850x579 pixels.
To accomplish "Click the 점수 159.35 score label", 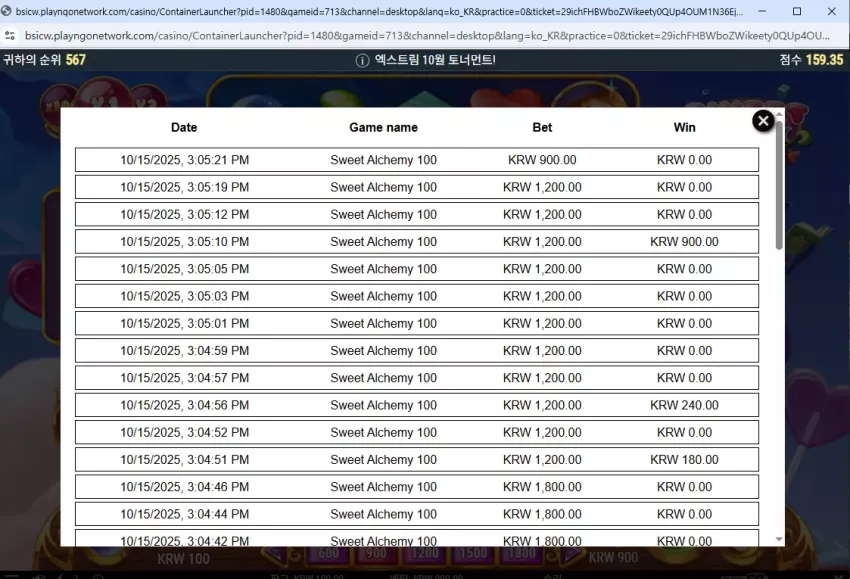I will coord(811,60).
